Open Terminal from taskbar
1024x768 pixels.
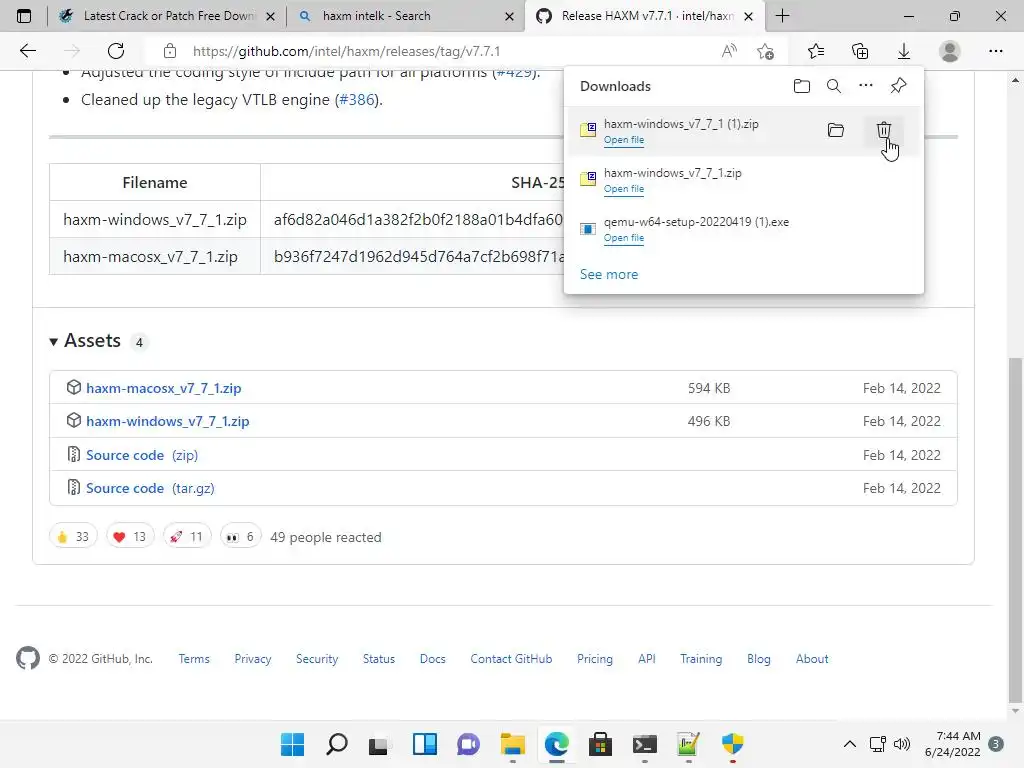tap(645, 744)
